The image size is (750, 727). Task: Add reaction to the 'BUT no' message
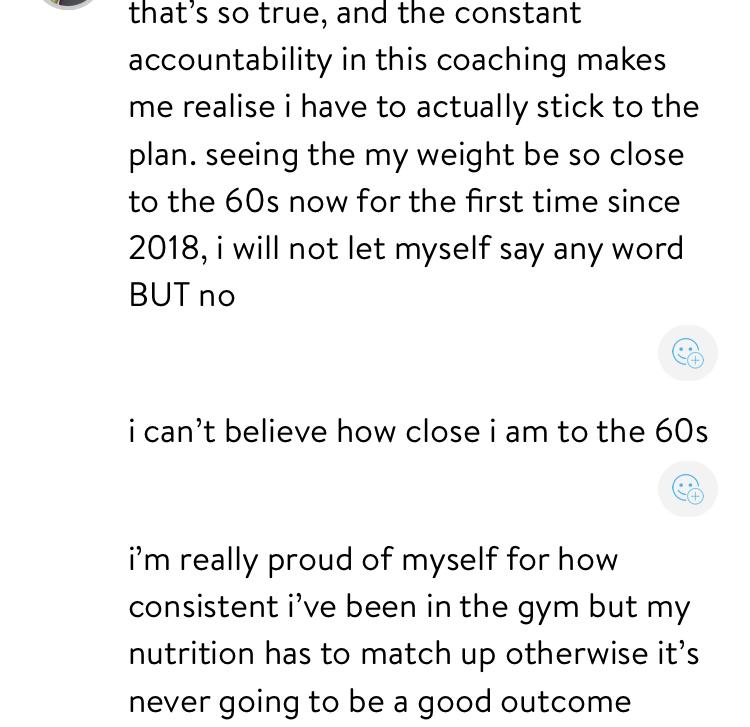(x=687, y=353)
